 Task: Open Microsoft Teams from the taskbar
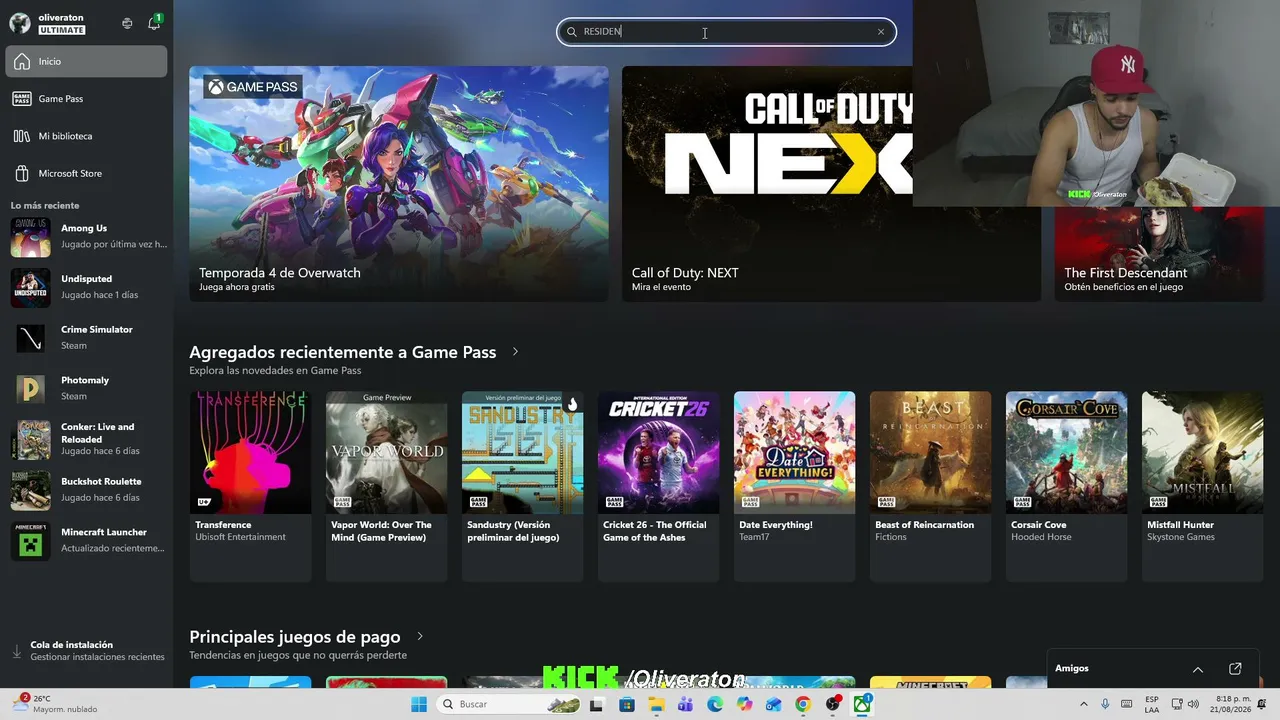[686, 704]
